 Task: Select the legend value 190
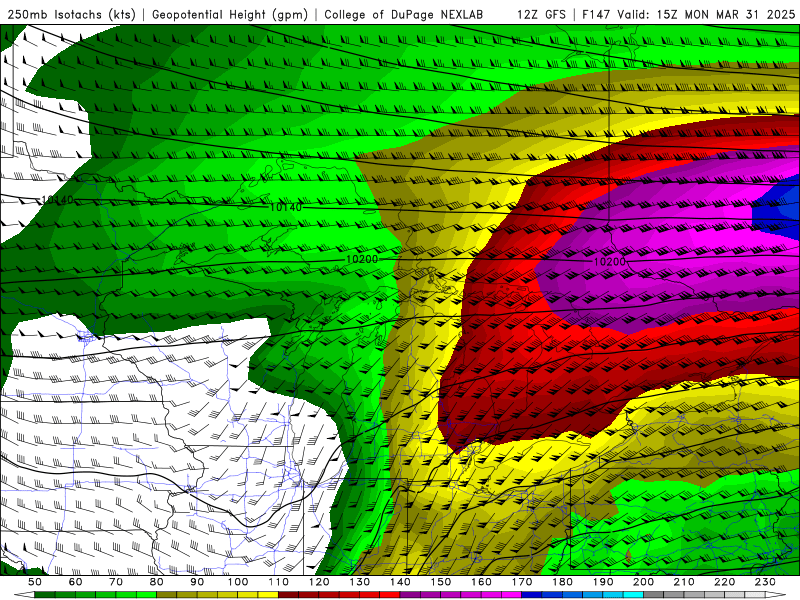point(603,582)
